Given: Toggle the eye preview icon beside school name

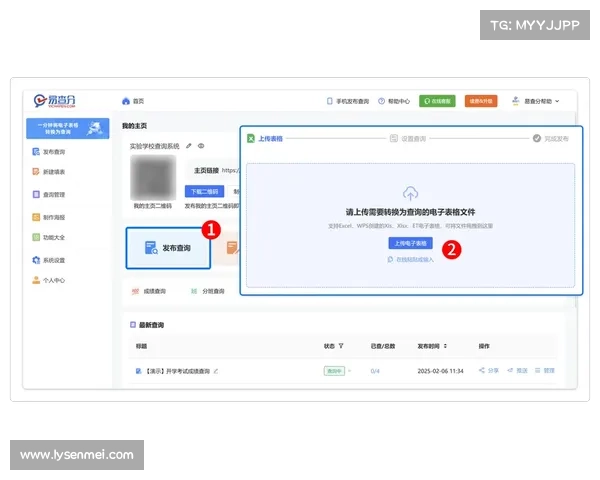Looking at the screenshot, I should pyautogui.click(x=201, y=146).
